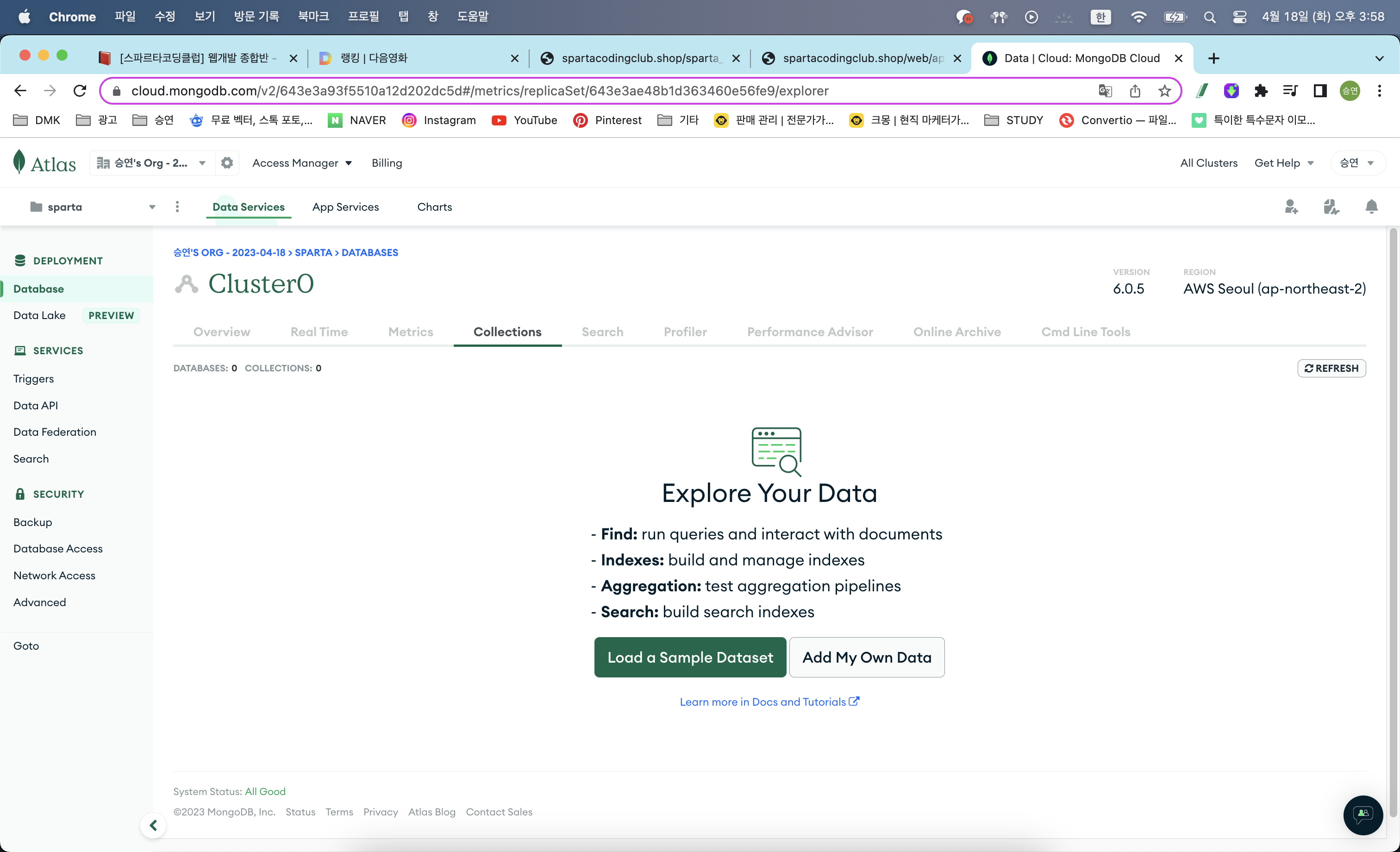Open the YouTube bookmark
1400x852 pixels.
point(525,120)
